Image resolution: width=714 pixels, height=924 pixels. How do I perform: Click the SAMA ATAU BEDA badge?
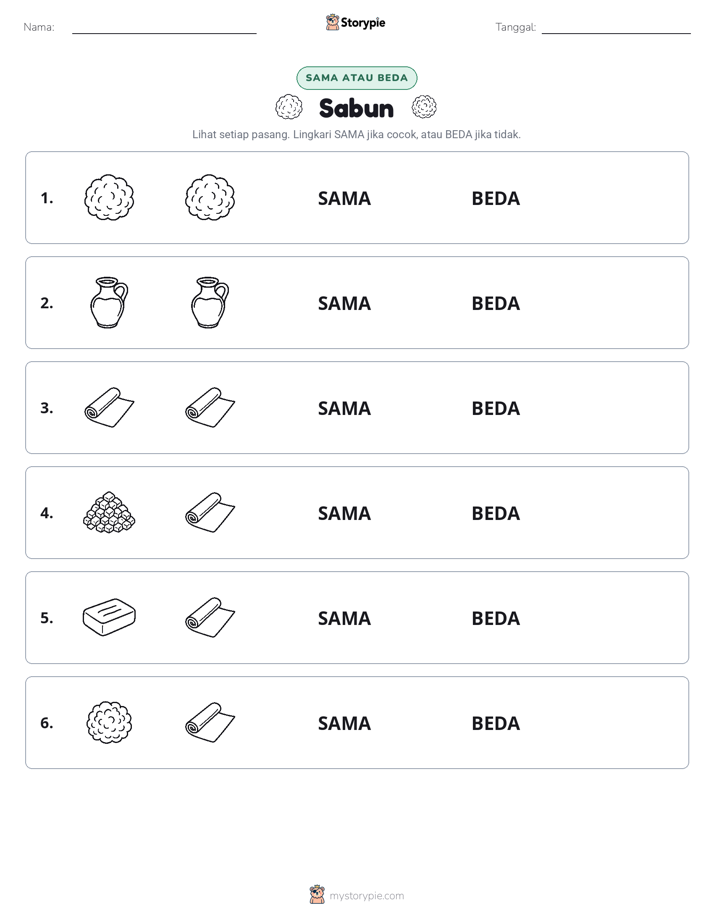pyautogui.click(x=356, y=78)
